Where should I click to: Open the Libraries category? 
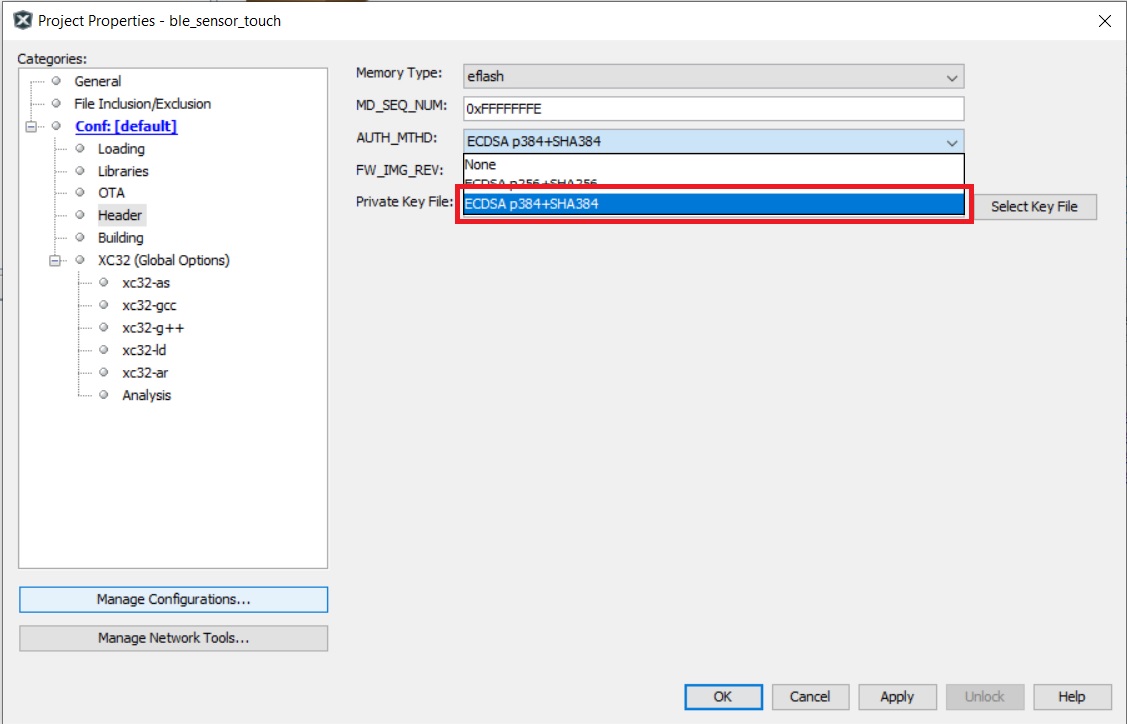(122, 171)
